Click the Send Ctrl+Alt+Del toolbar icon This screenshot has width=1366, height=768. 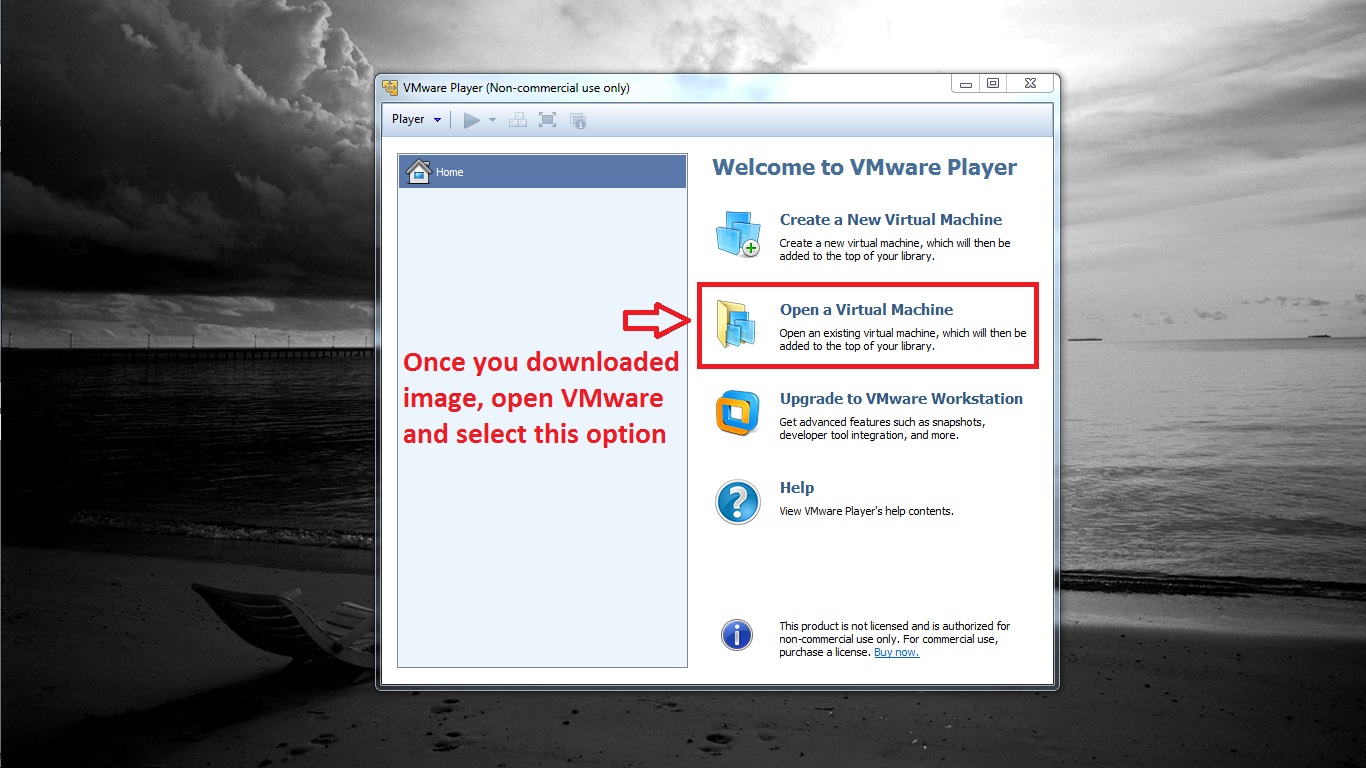point(517,120)
